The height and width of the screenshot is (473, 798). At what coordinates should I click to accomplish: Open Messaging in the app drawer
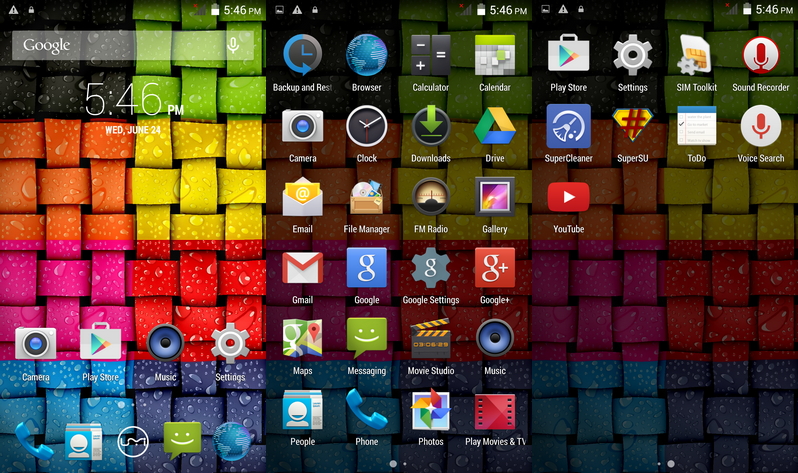point(366,338)
